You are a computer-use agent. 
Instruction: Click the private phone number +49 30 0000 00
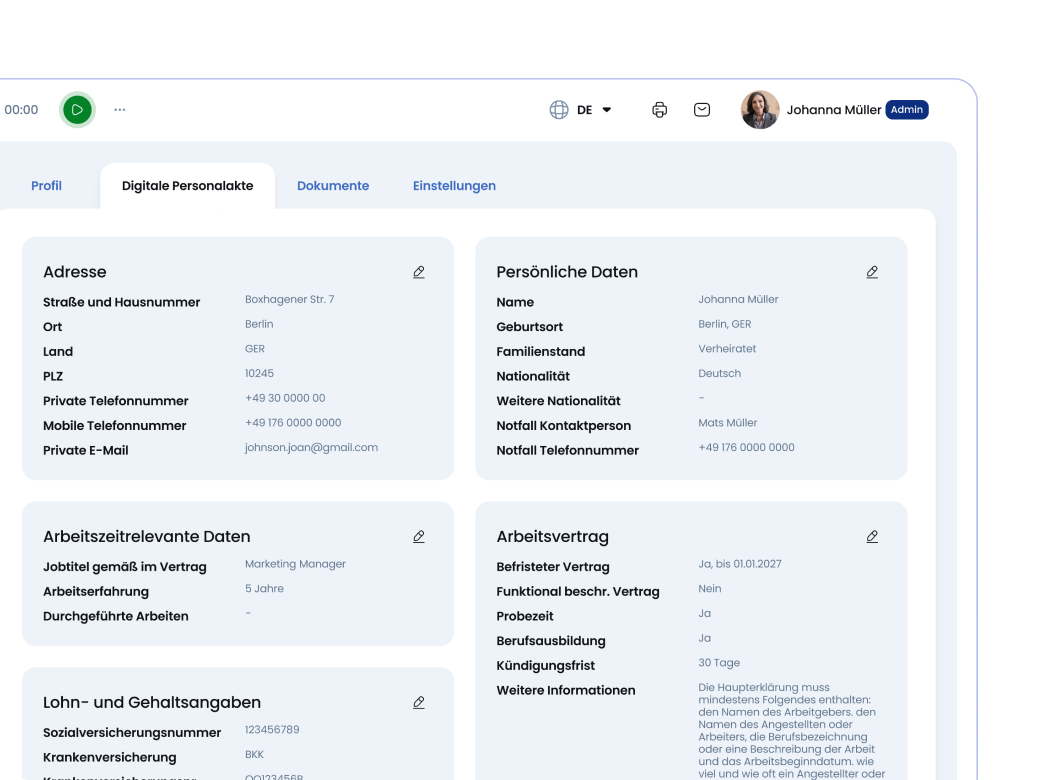(x=285, y=398)
